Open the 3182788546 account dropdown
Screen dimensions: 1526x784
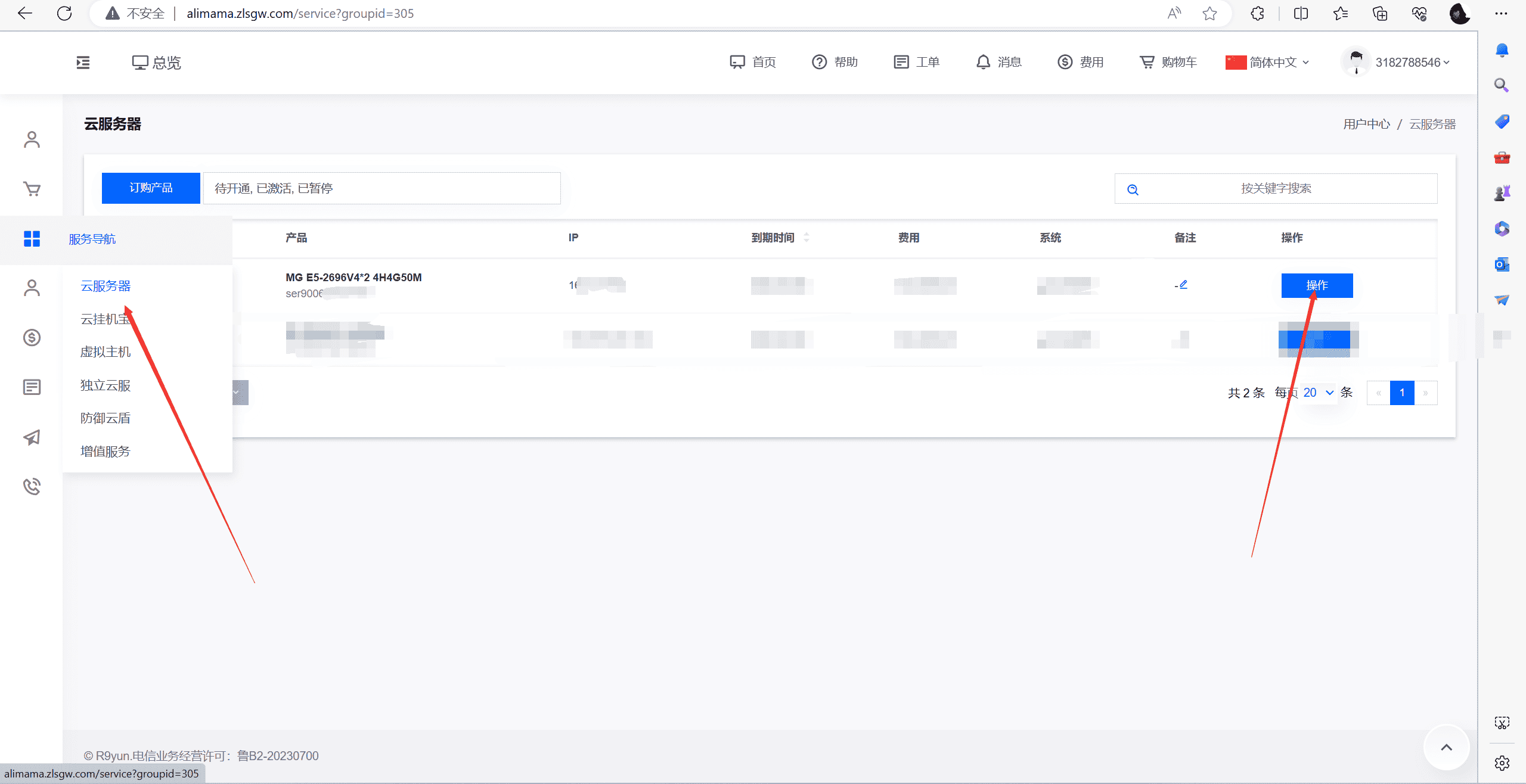coord(1397,63)
